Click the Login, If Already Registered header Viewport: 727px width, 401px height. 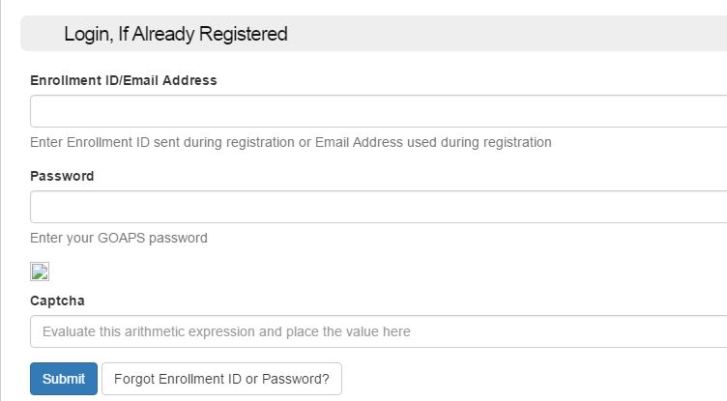point(176,35)
